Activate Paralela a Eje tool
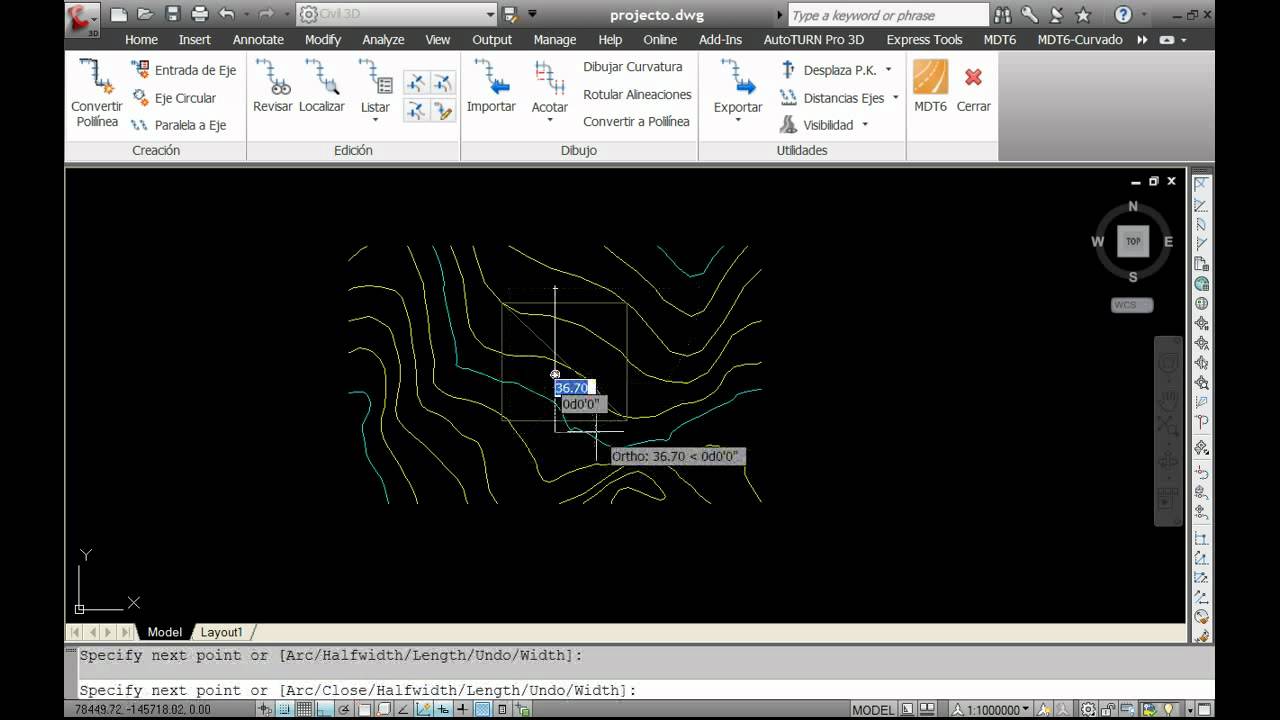This screenshot has width=1280, height=720. [178, 125]
